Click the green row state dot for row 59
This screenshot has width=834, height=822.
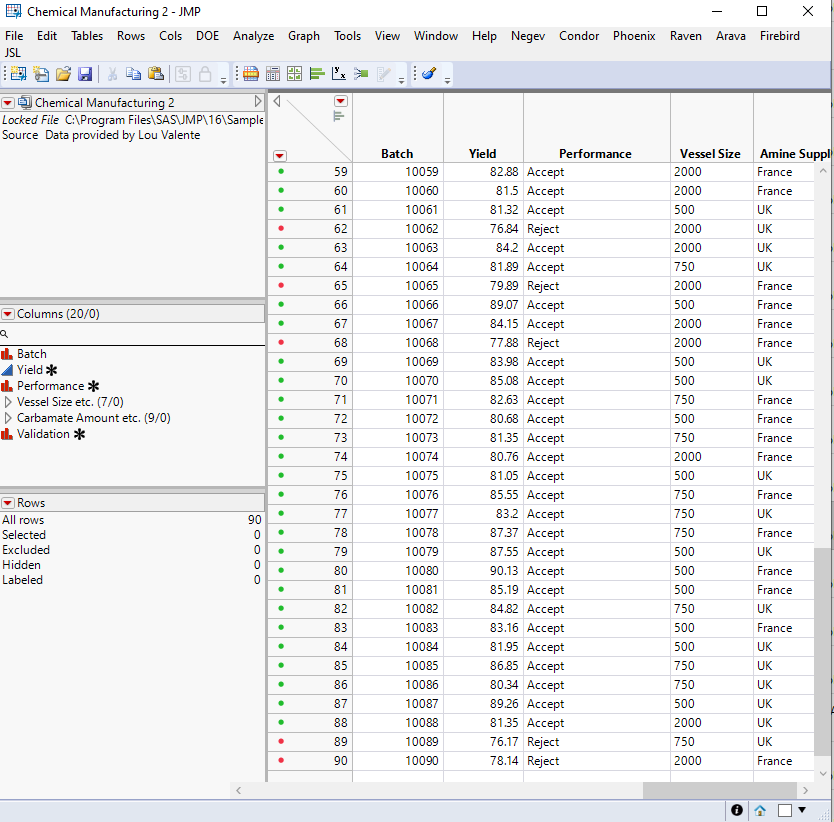tap(281, 171)
